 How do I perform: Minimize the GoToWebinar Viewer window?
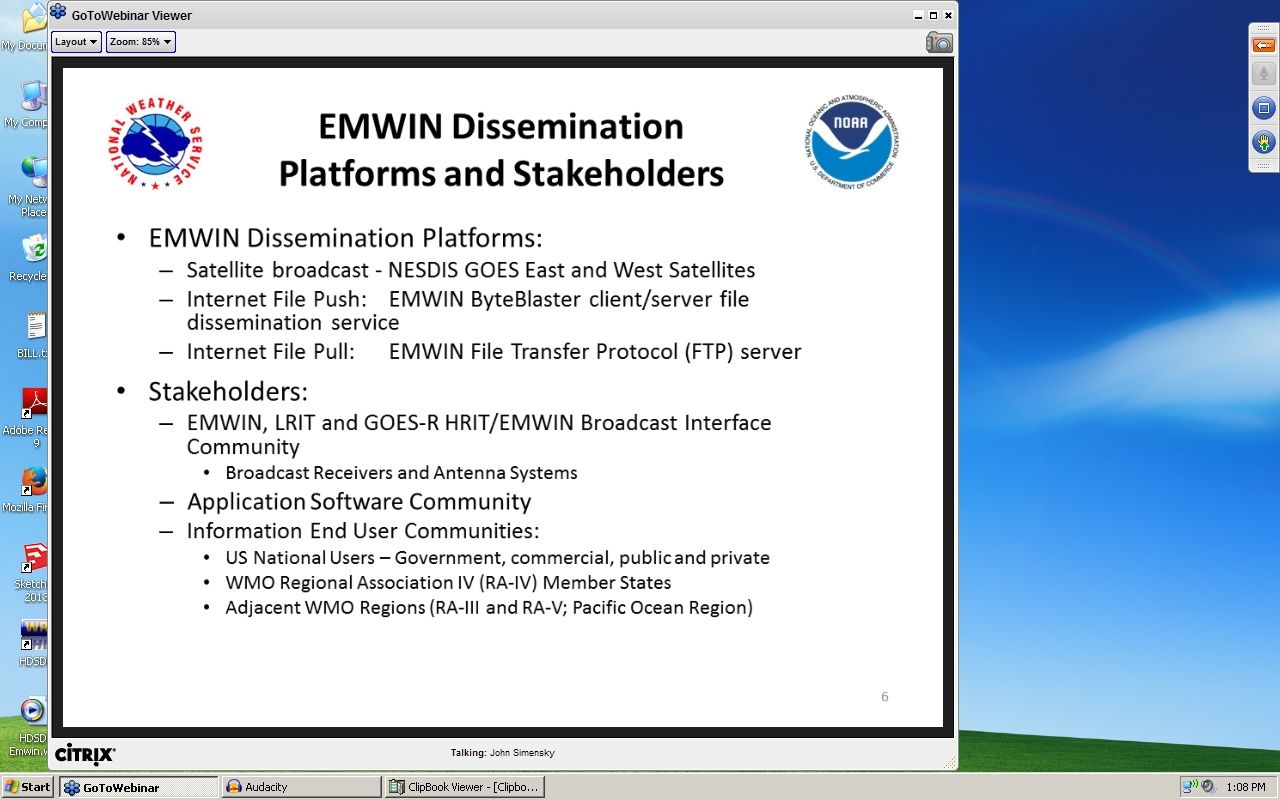coord(918,15)
